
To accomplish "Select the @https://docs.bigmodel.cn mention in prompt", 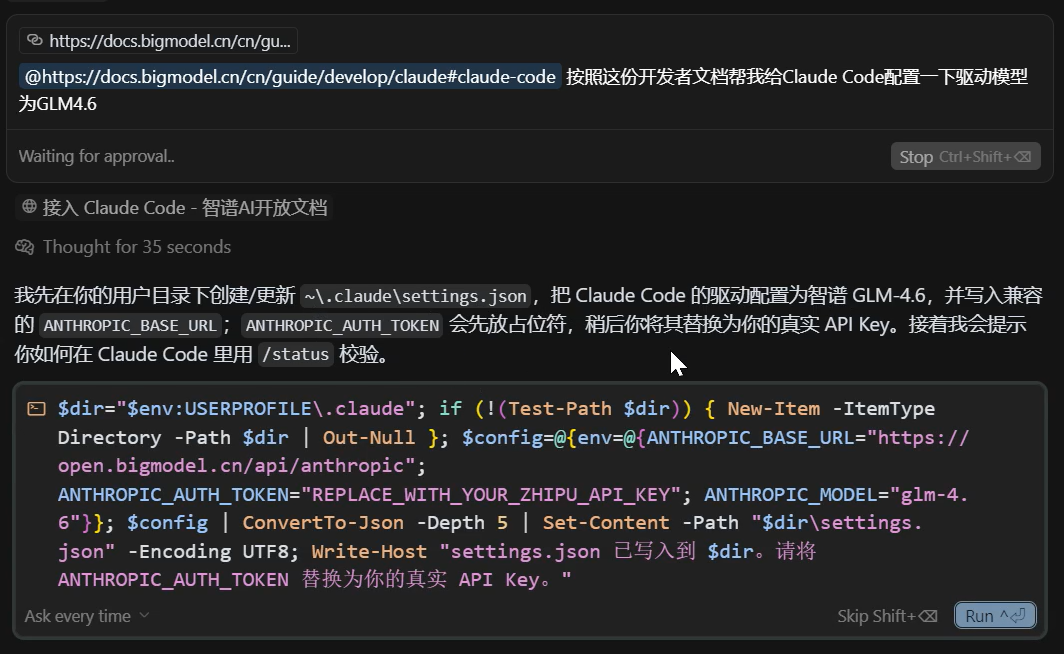I will point(290,77).
